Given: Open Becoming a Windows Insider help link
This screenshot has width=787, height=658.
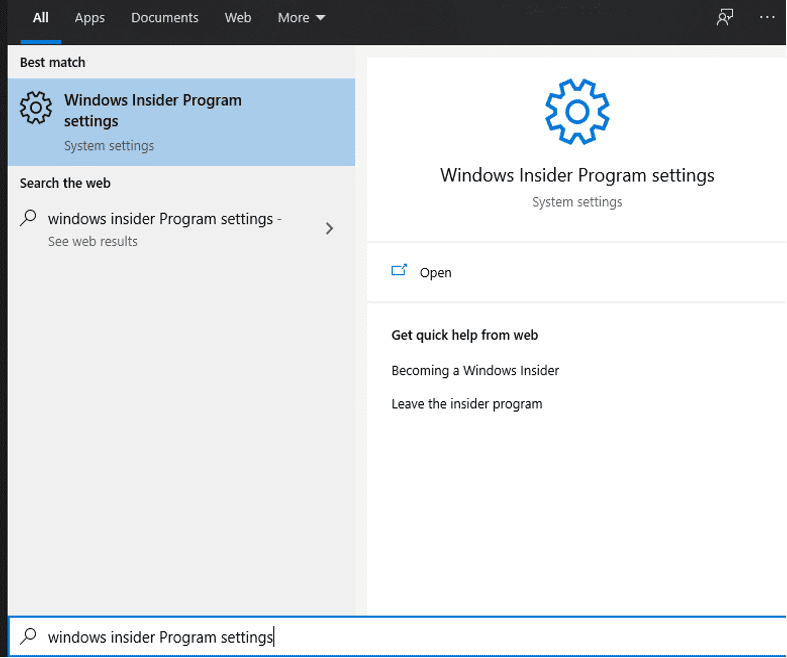Looking at the screenshot, I should (475, 370).
